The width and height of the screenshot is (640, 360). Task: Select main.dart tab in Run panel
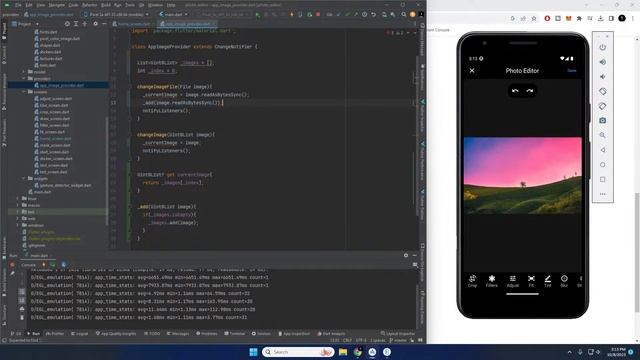(39, 256)
